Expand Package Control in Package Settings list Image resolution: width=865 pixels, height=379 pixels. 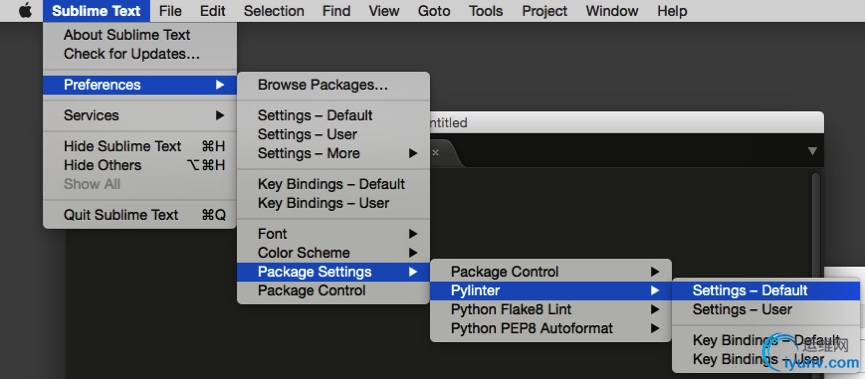(x=551, y=271)
